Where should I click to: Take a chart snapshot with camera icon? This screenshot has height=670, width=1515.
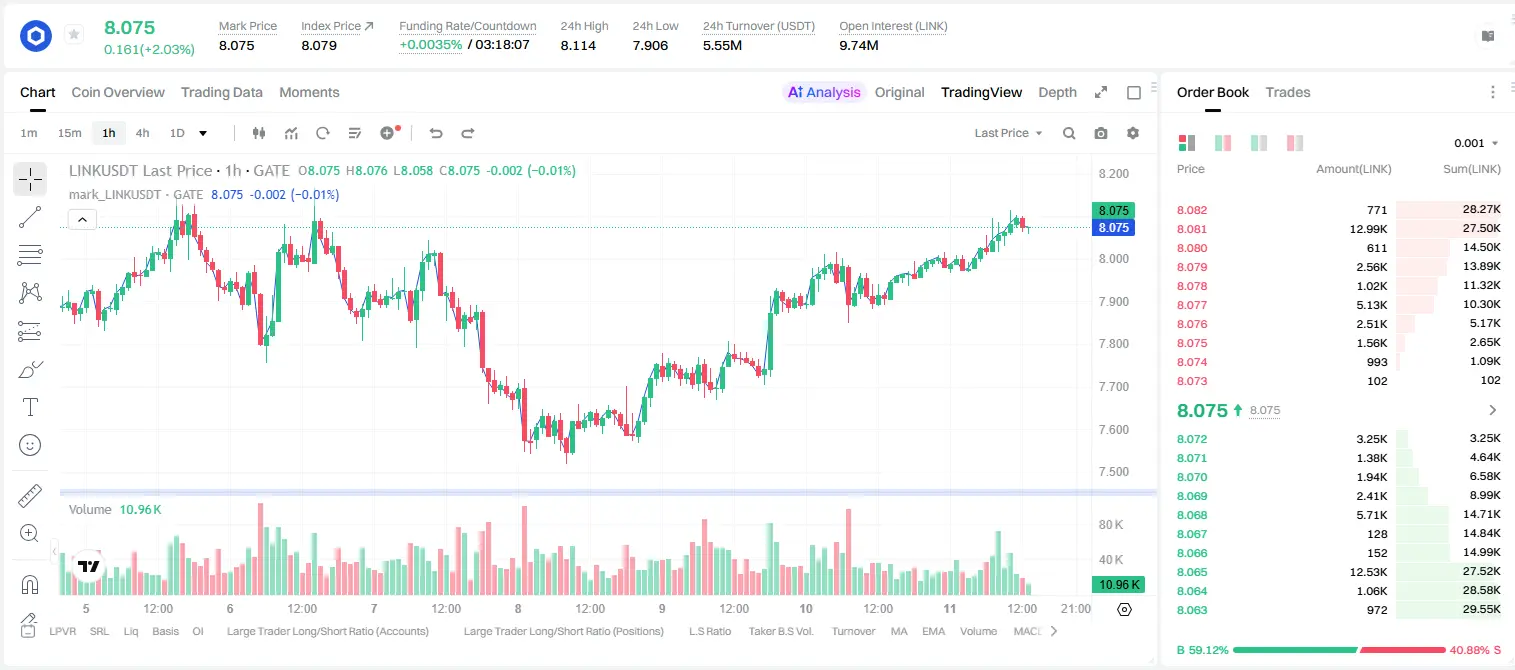pyautogui.click(x=1101, y=133)
